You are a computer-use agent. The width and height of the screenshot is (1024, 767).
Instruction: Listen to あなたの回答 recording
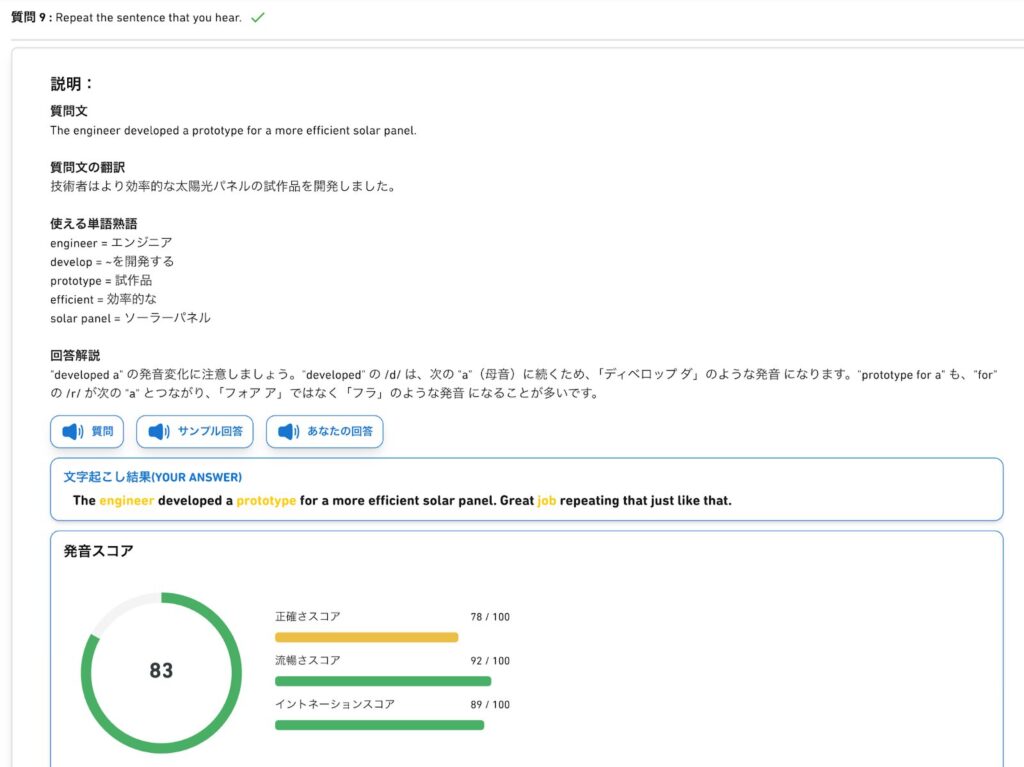(x=324, y=432)
